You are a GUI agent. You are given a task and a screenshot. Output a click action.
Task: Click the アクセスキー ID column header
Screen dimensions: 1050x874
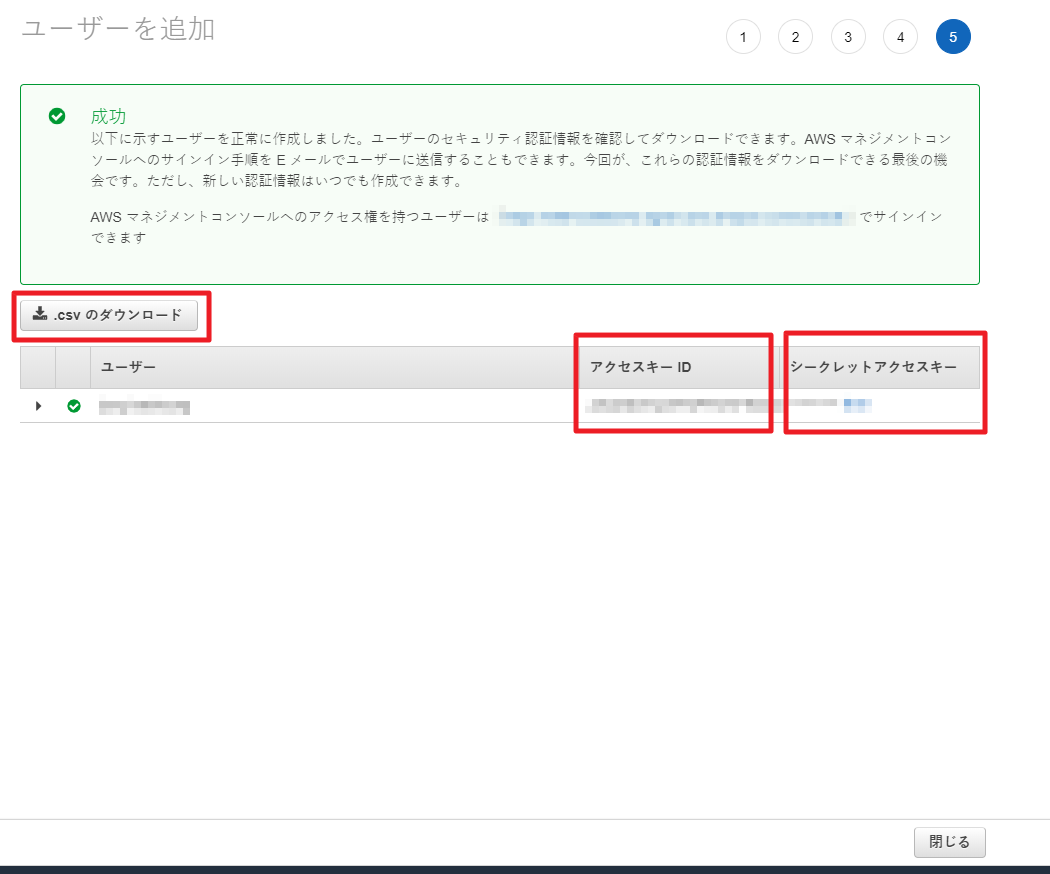(640, 367)
